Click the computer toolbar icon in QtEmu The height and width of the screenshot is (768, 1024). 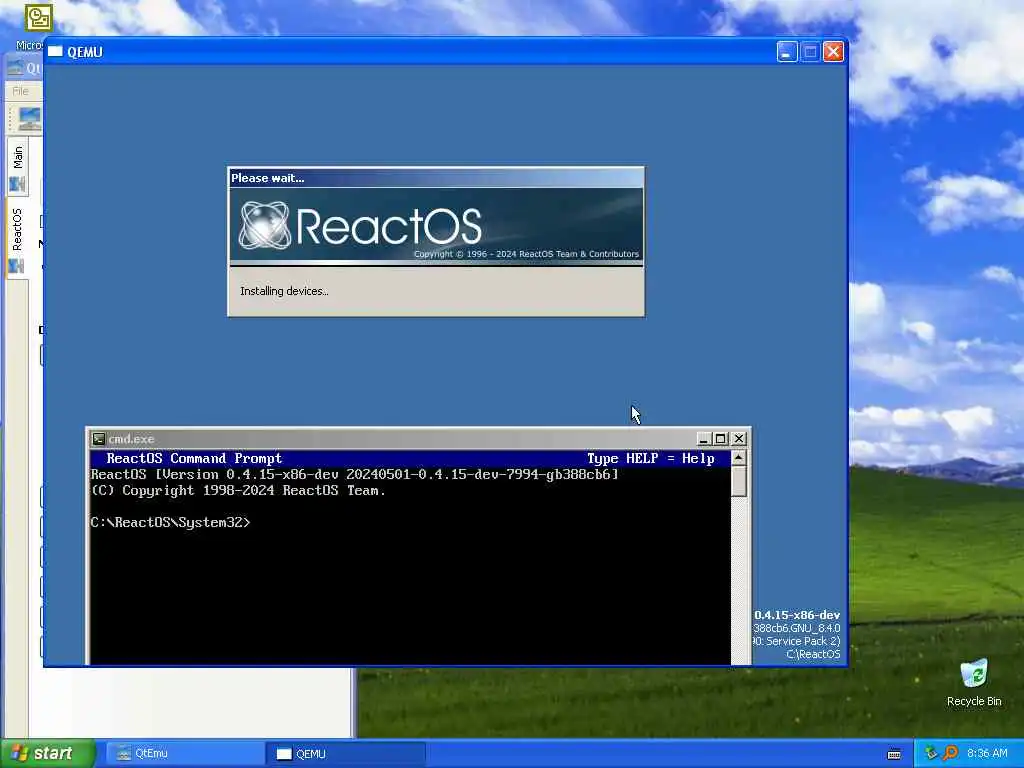click(29, 120)
